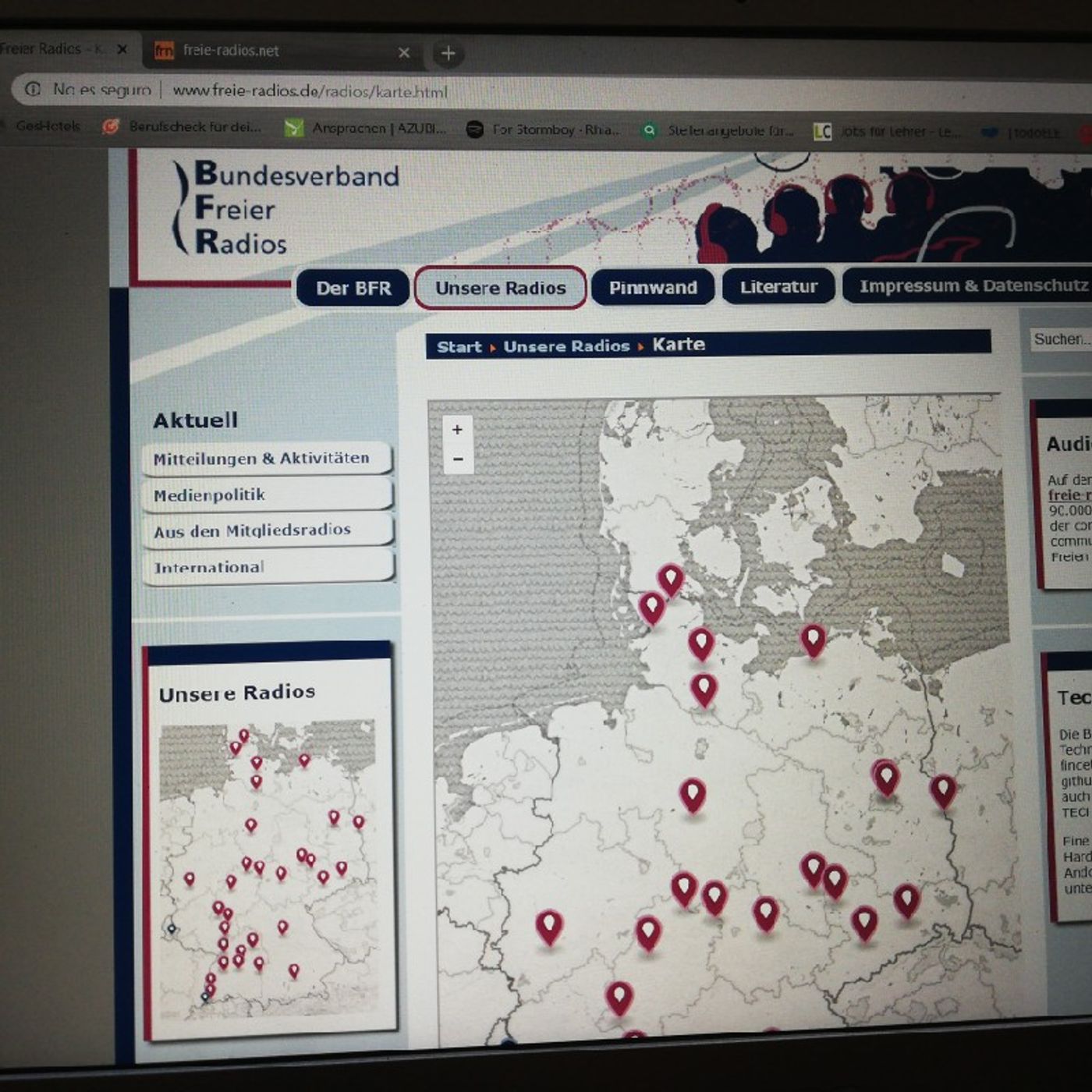This screenshot has height=1092, width=1092.
Task: Open the Unsere Radios menu
Action: click(x=501, y=288)
